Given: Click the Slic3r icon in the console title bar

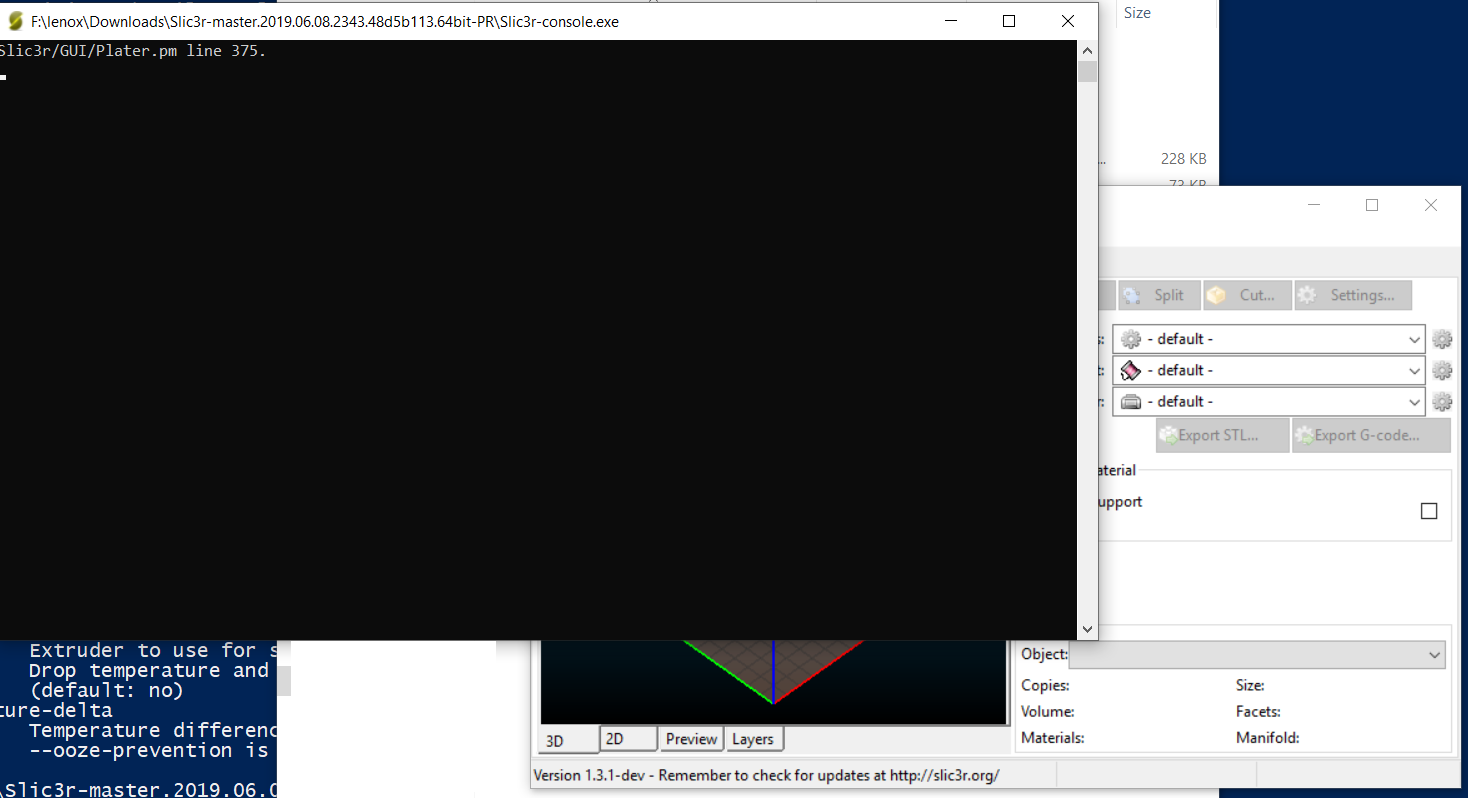Looking at the screenshot, I should pyautogui.click(x=14, y=20).
